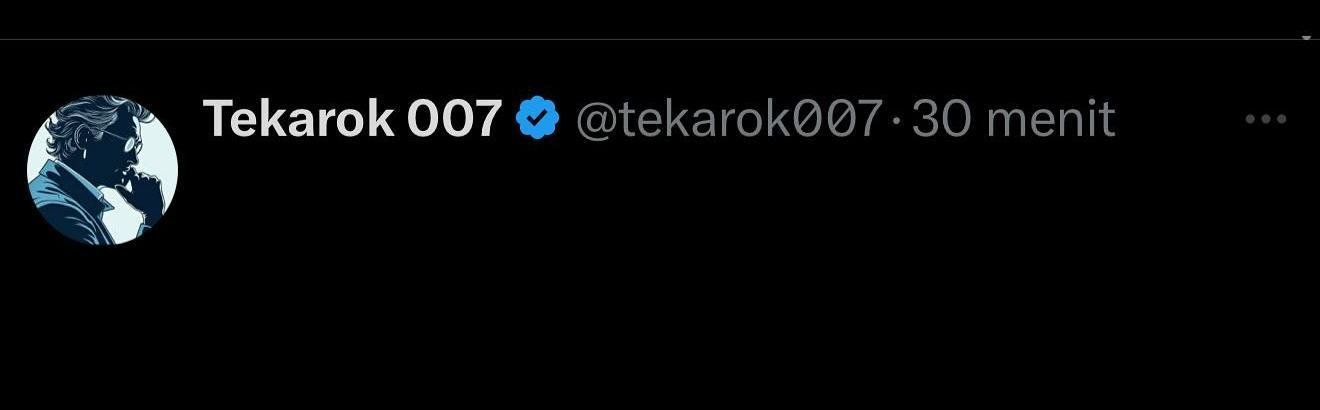Show post menu using three dots
Screen dimensions: 1320x410
tap(1265, 119)
